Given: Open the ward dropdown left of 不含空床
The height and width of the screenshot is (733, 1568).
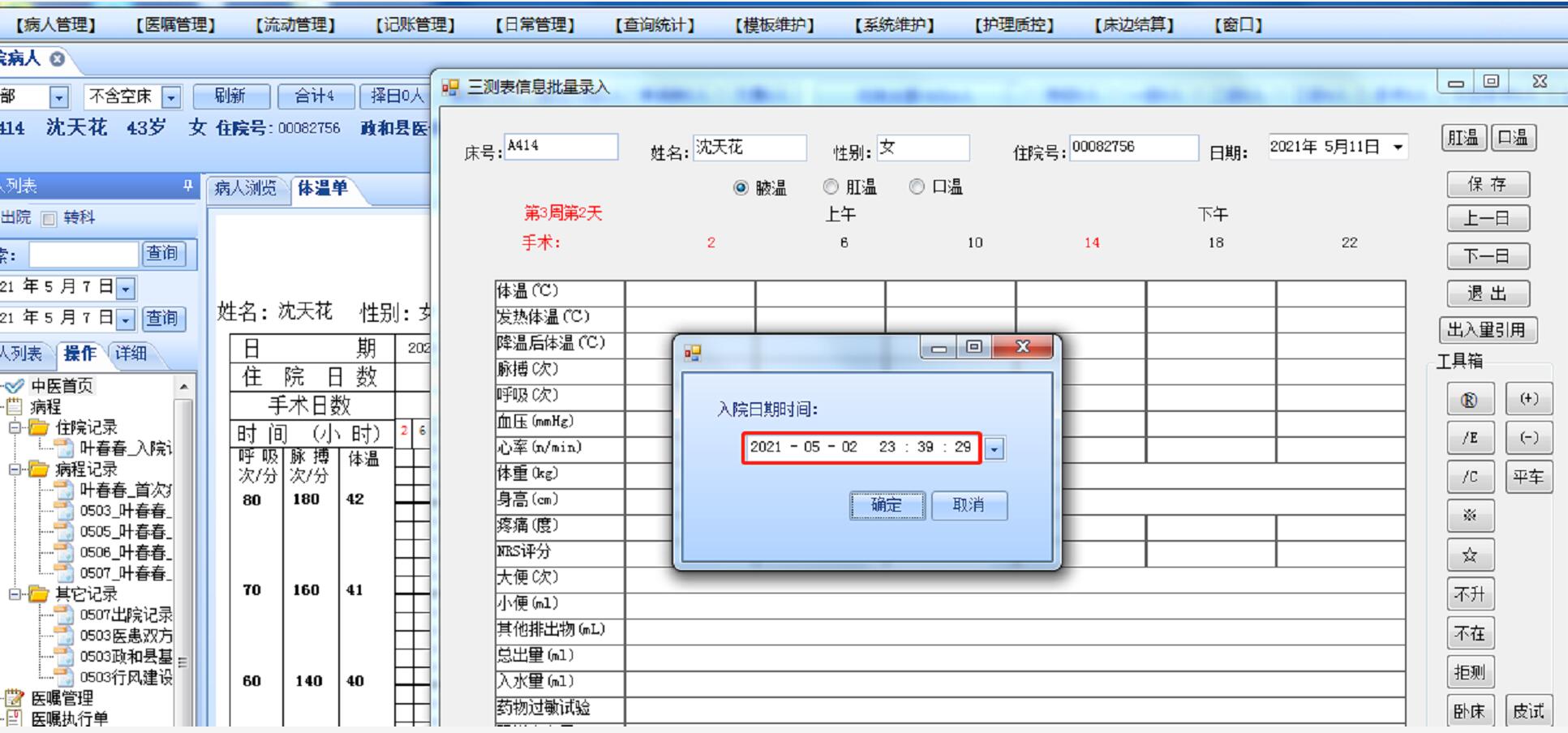Looking at the screenshot, I should (x=58, y=97).
